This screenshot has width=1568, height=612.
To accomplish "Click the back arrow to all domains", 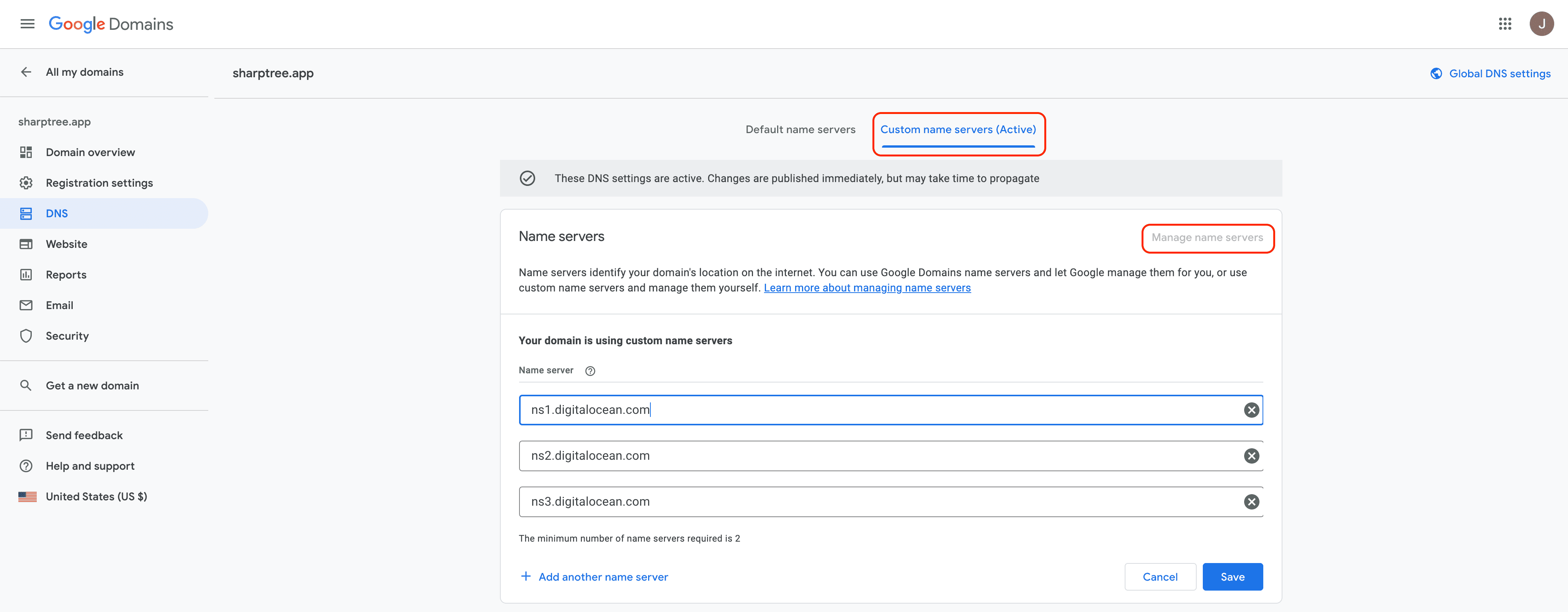I will pyautogui.click(x=26, y=72).
